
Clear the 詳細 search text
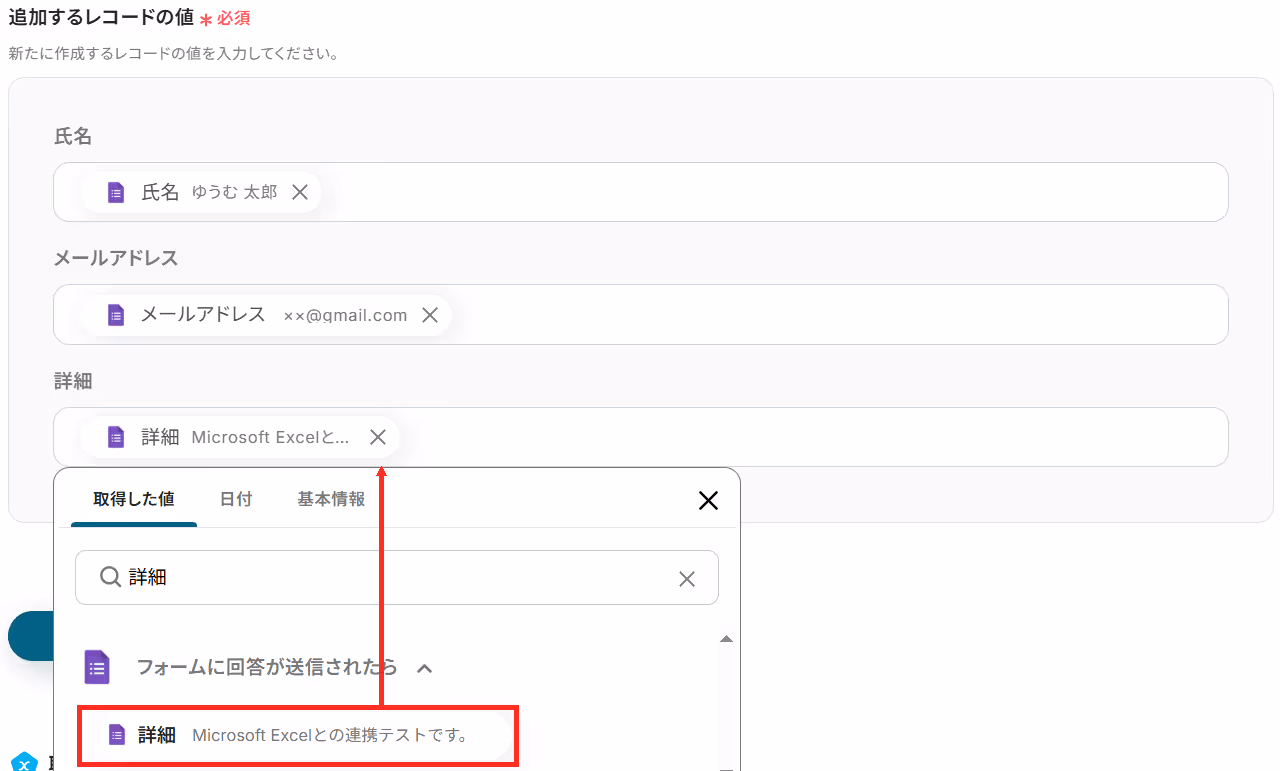click(x=687, y=578)
